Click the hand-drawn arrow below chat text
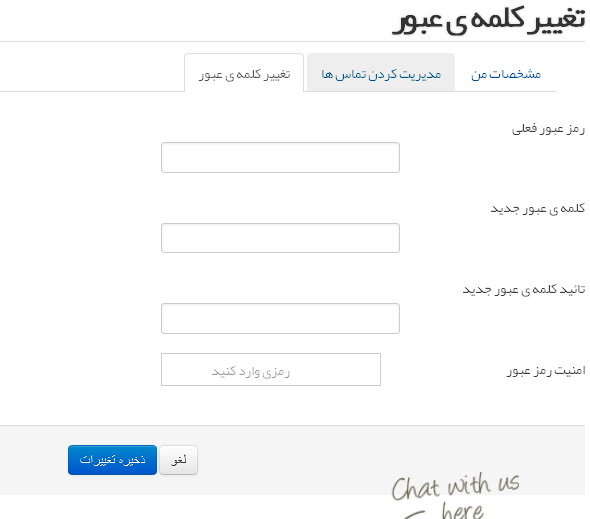 [x=414, y=514]
